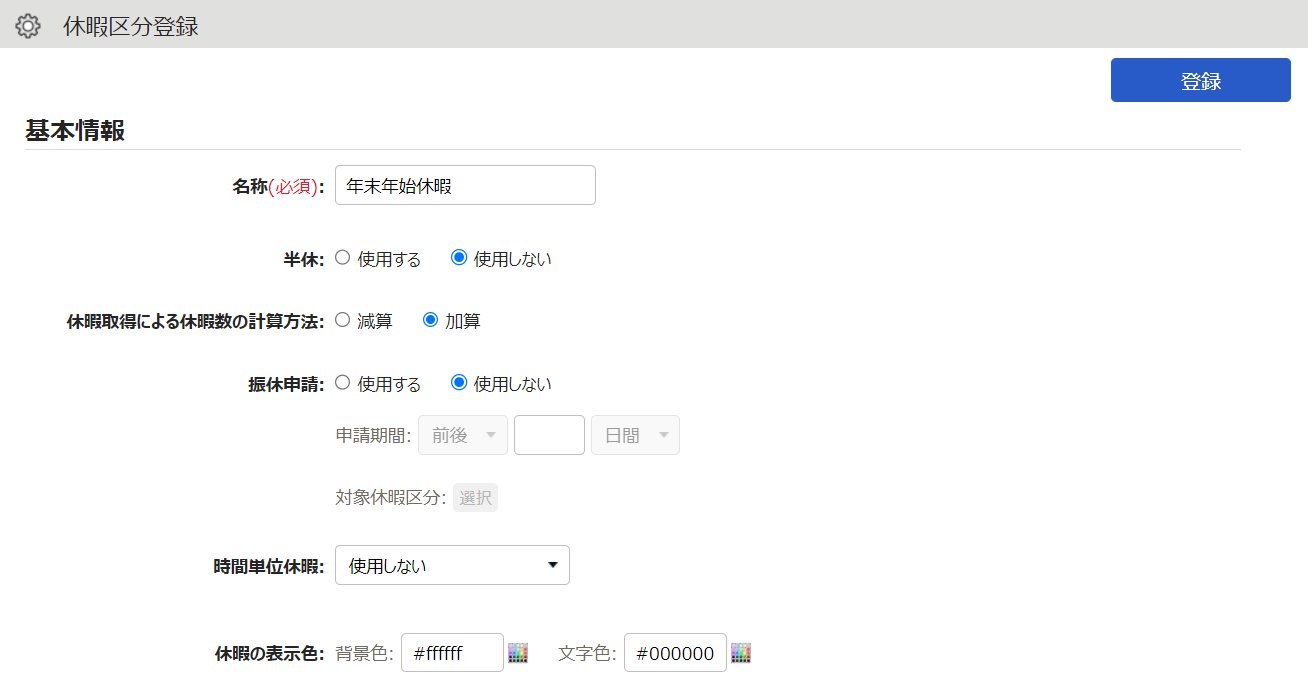
Task: Click the 名称(必須) label
Action: [279, 186]
